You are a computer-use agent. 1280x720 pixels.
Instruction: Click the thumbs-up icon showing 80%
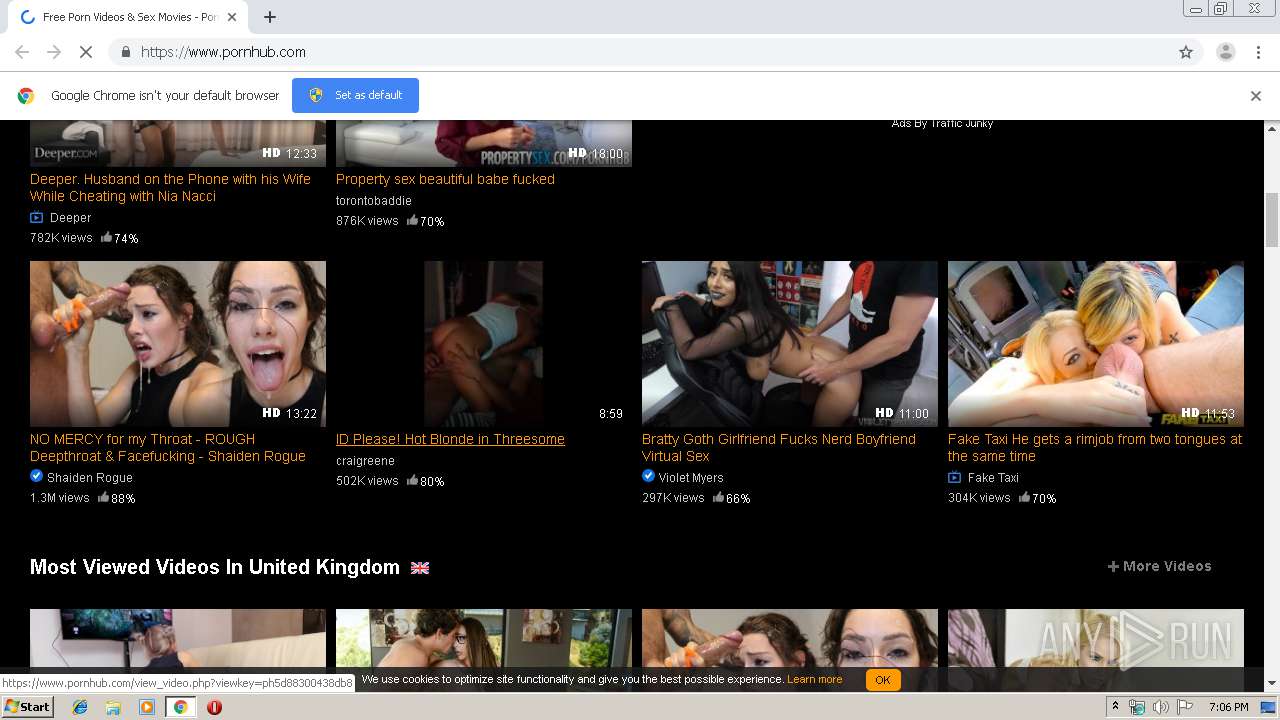coord(412,480)
